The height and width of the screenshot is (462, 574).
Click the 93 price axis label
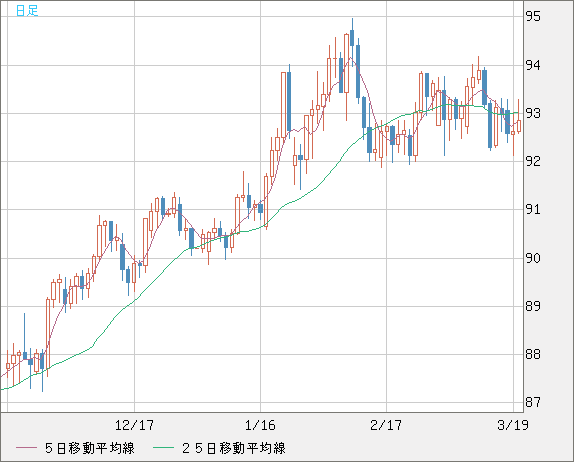[533, 113]
